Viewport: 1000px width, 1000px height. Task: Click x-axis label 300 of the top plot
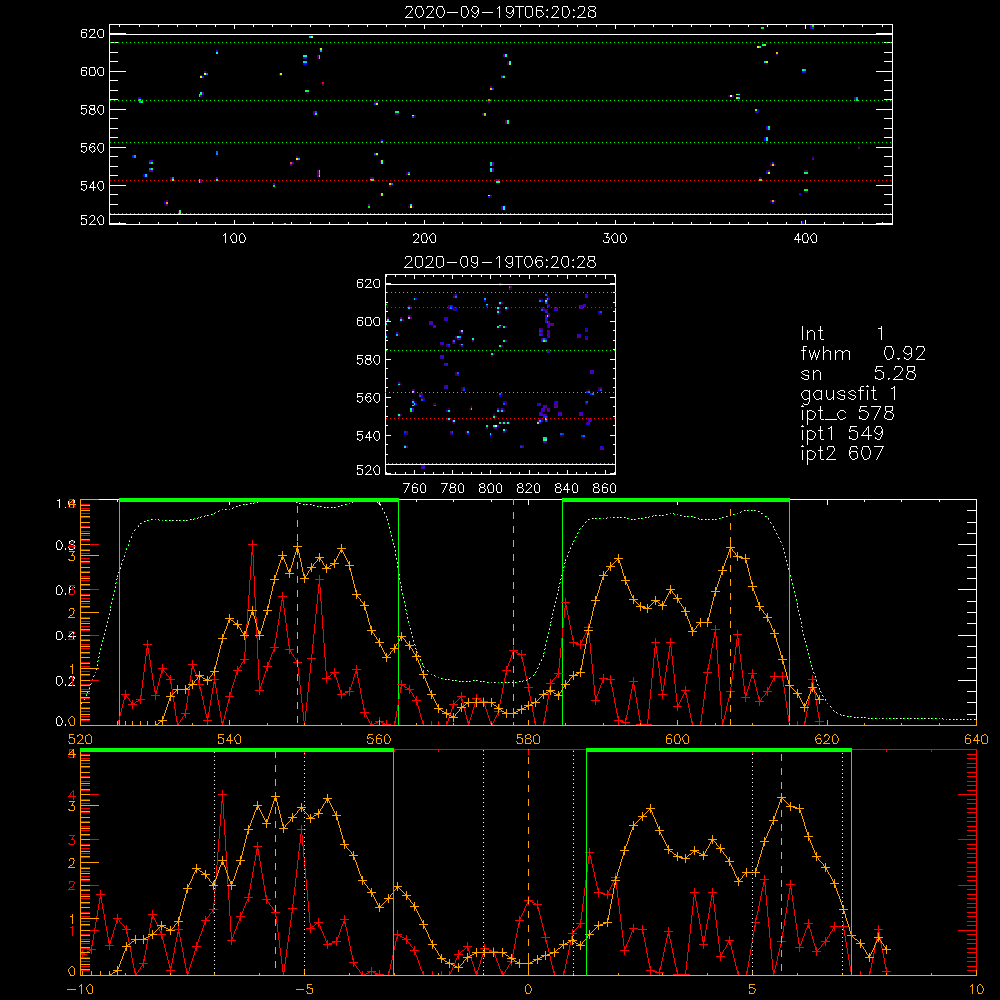click(615, 239)
